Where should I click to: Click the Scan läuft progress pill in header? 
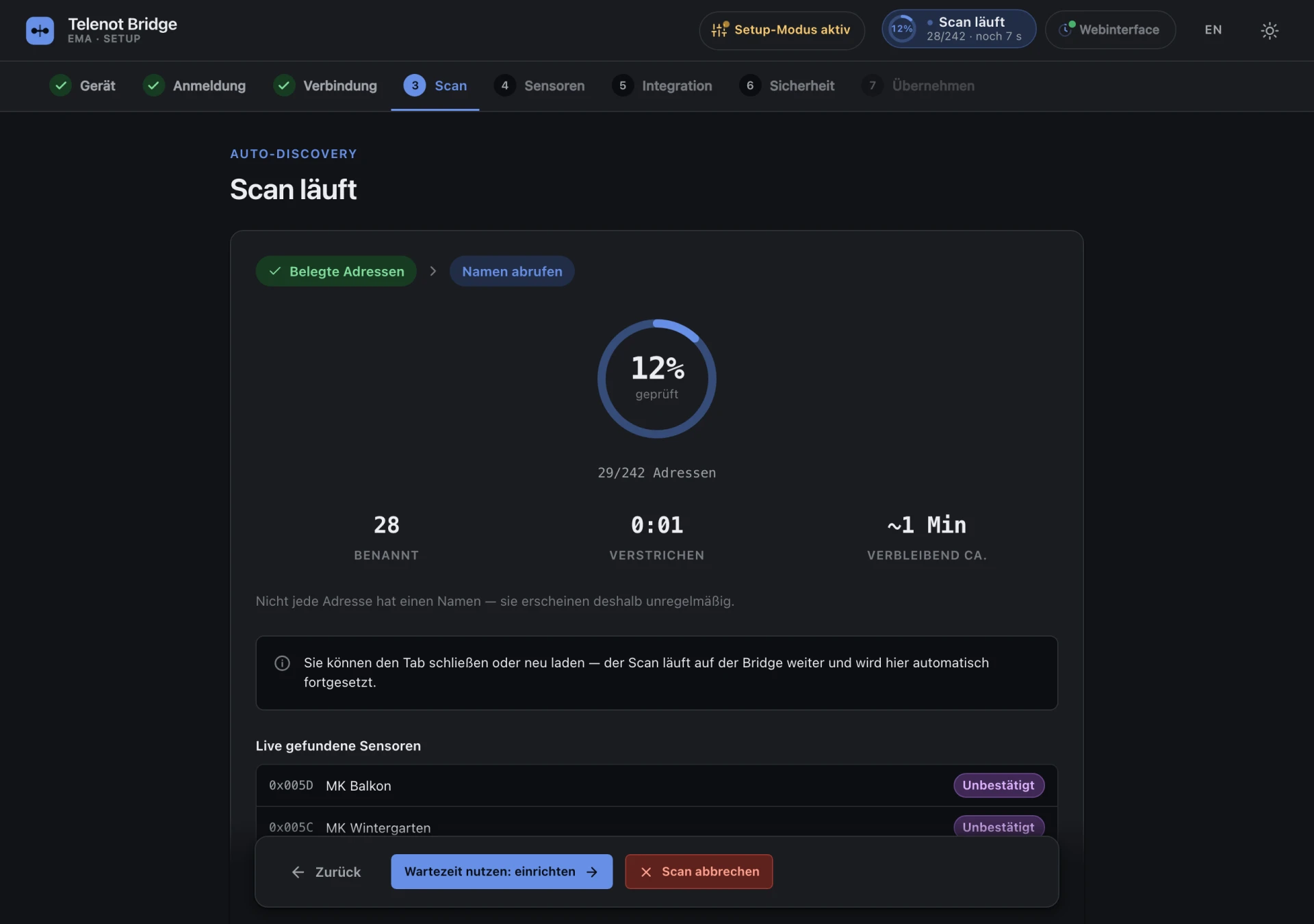pos(958,29)
